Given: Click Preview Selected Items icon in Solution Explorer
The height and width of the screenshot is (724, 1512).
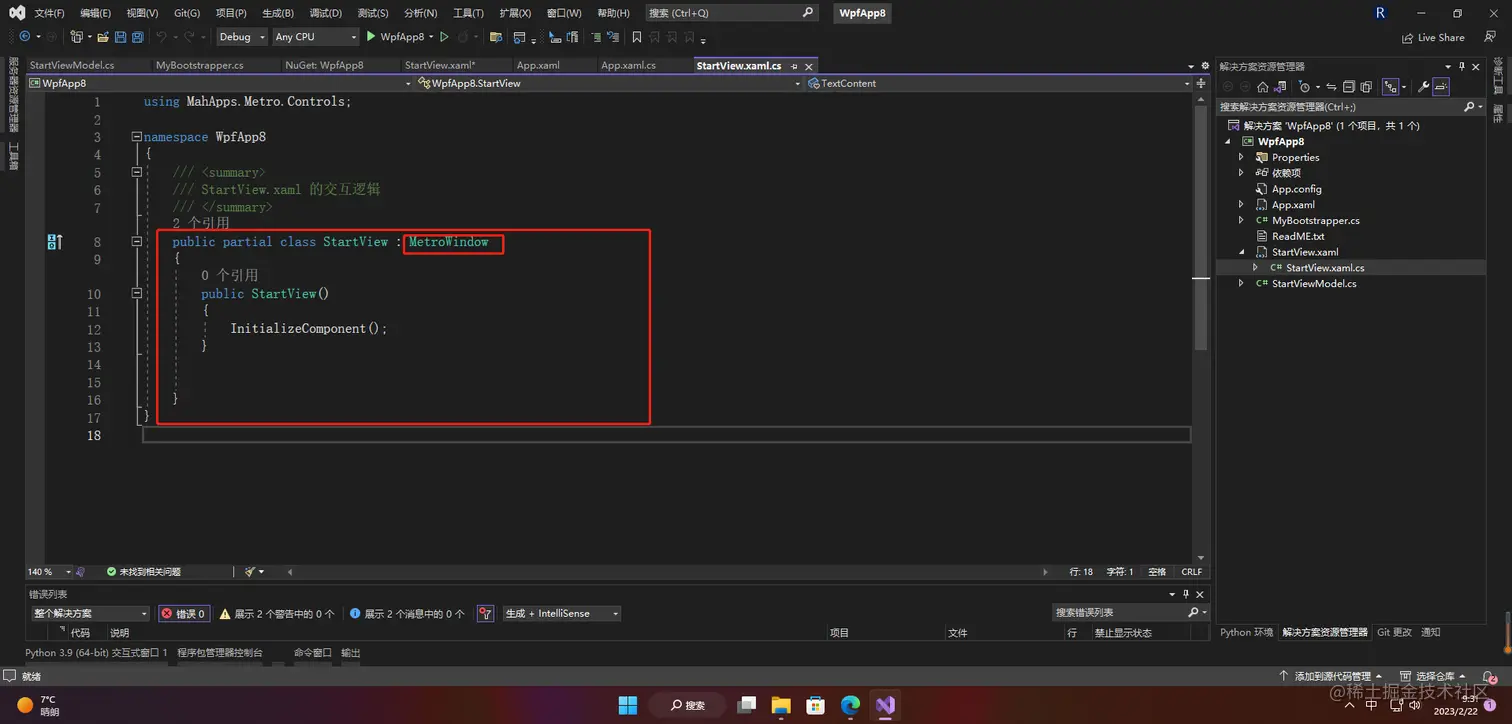Looking at the screenshot, I should (x=1441, y=87).
